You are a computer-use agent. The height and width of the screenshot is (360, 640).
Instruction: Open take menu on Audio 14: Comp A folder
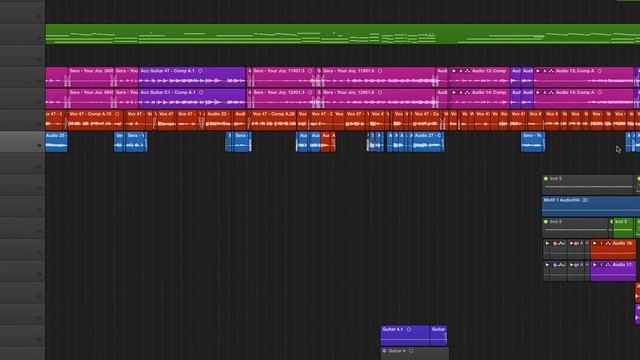[545, 93]
